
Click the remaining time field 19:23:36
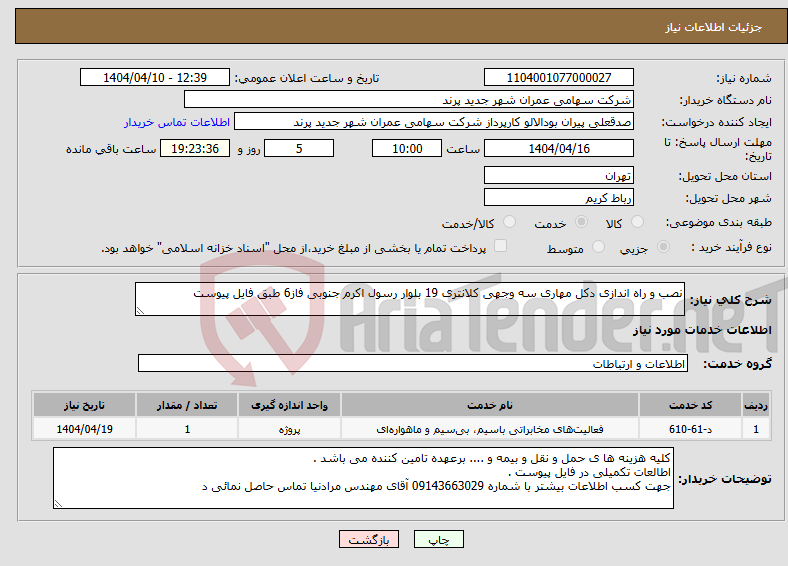click(195, 149)
